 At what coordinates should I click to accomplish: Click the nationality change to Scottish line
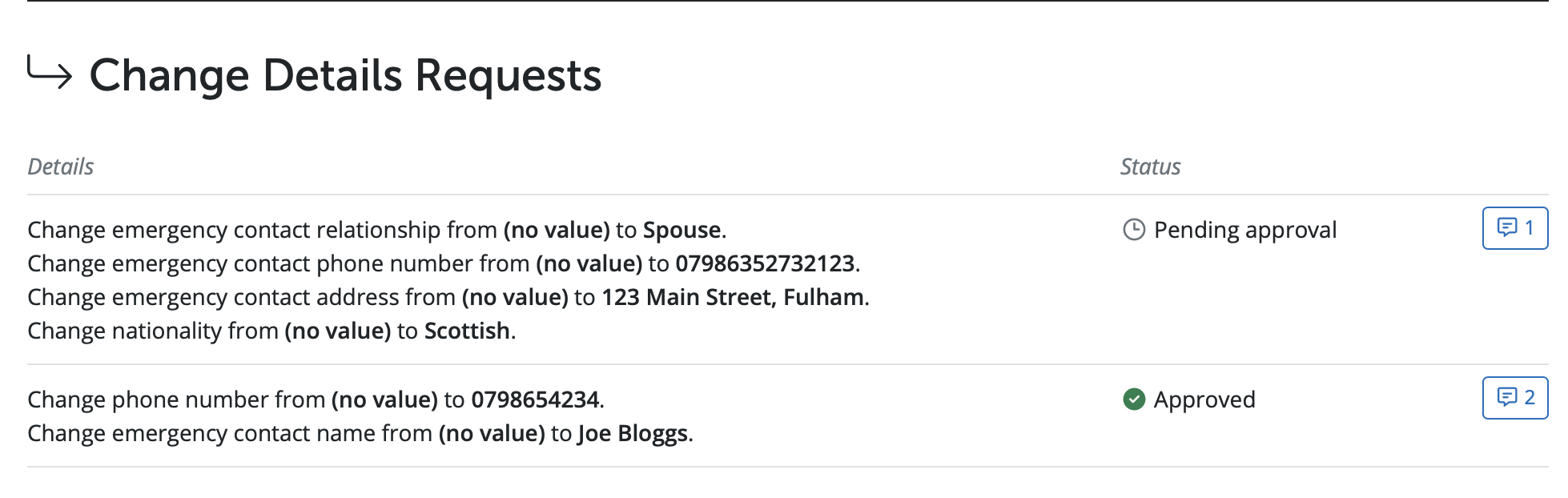(271, 331)
